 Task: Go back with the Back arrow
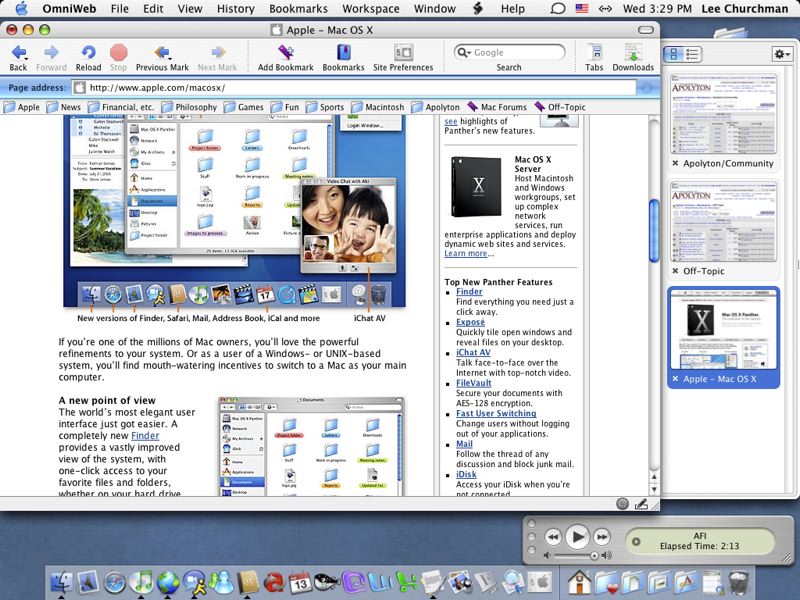tap(18, 52)
